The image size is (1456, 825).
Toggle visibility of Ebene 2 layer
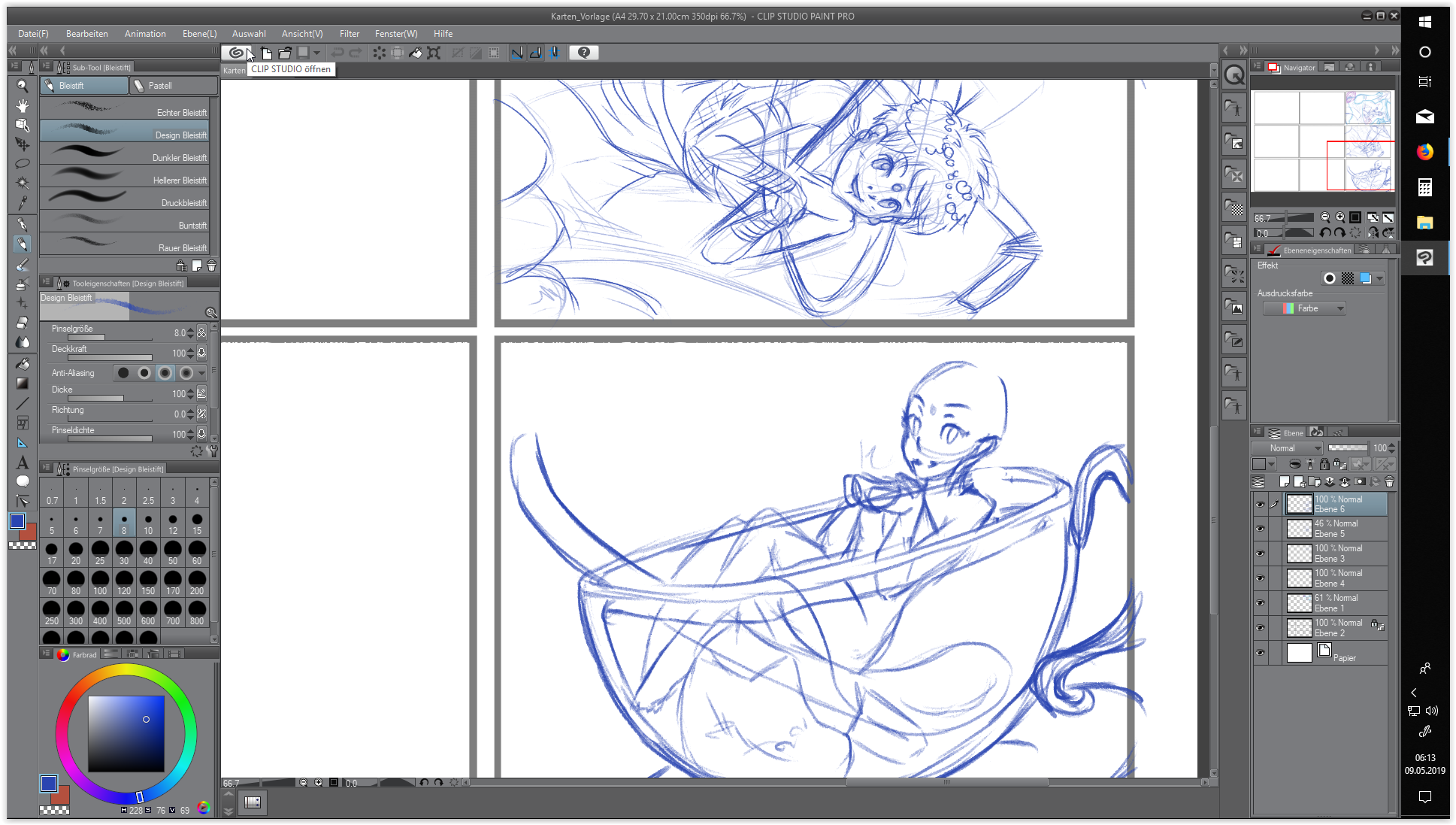coord(1260,628)
